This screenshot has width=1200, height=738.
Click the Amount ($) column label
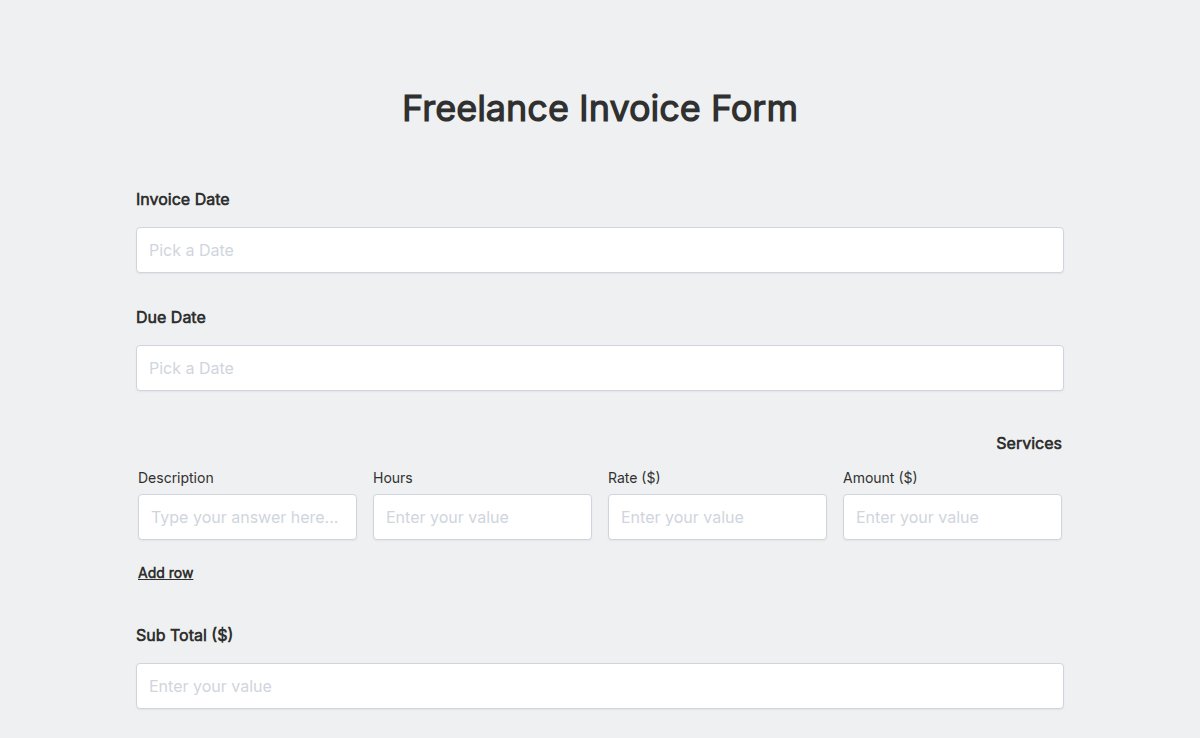[x=880, y=478]
